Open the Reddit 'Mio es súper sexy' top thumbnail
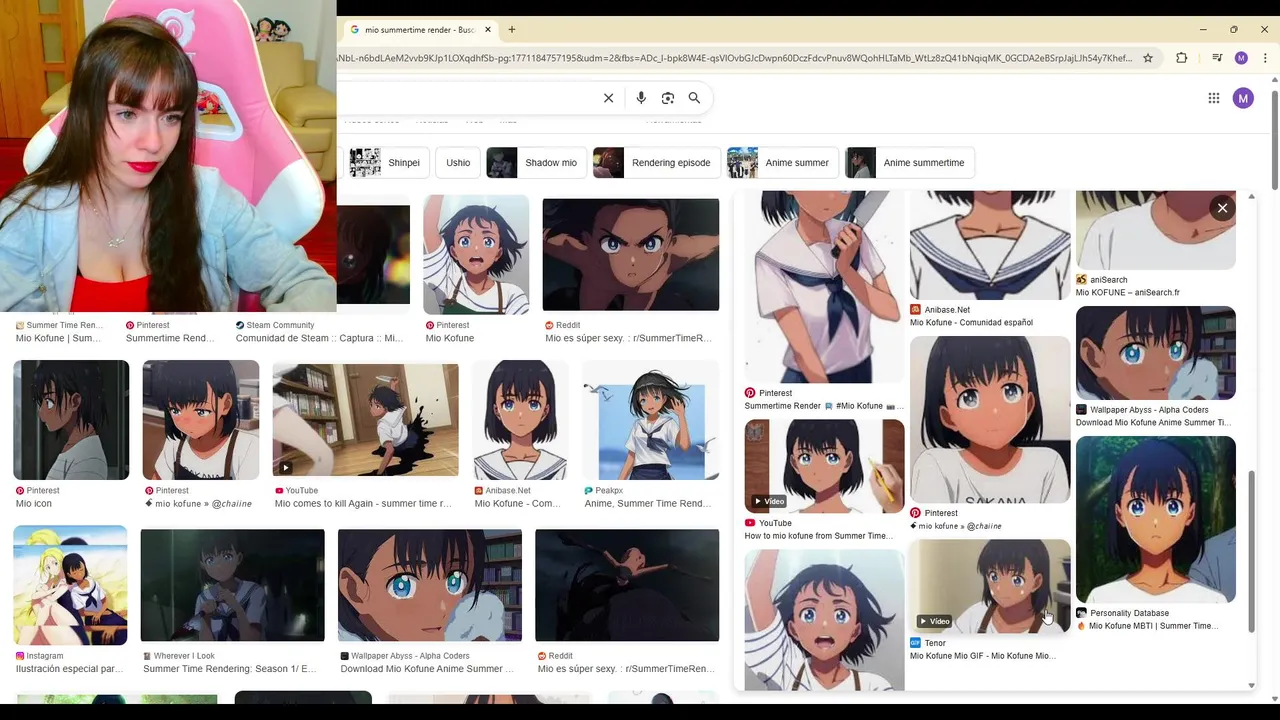This screenshot has width=1280, height=720. pyautogui.click(x=631, y=254)
